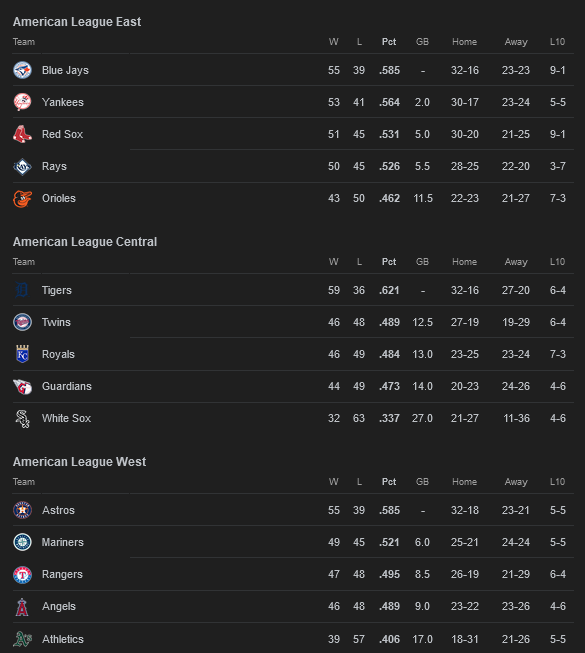
Task: Click the Yankees team logo
Action: [x=22, y=102]
